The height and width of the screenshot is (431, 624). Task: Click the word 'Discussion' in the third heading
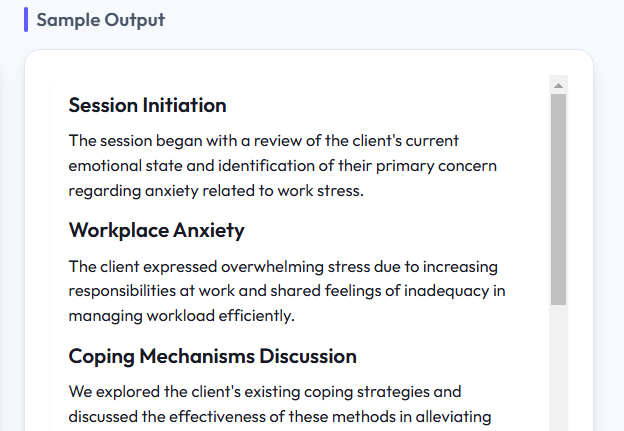click(308, 356)
